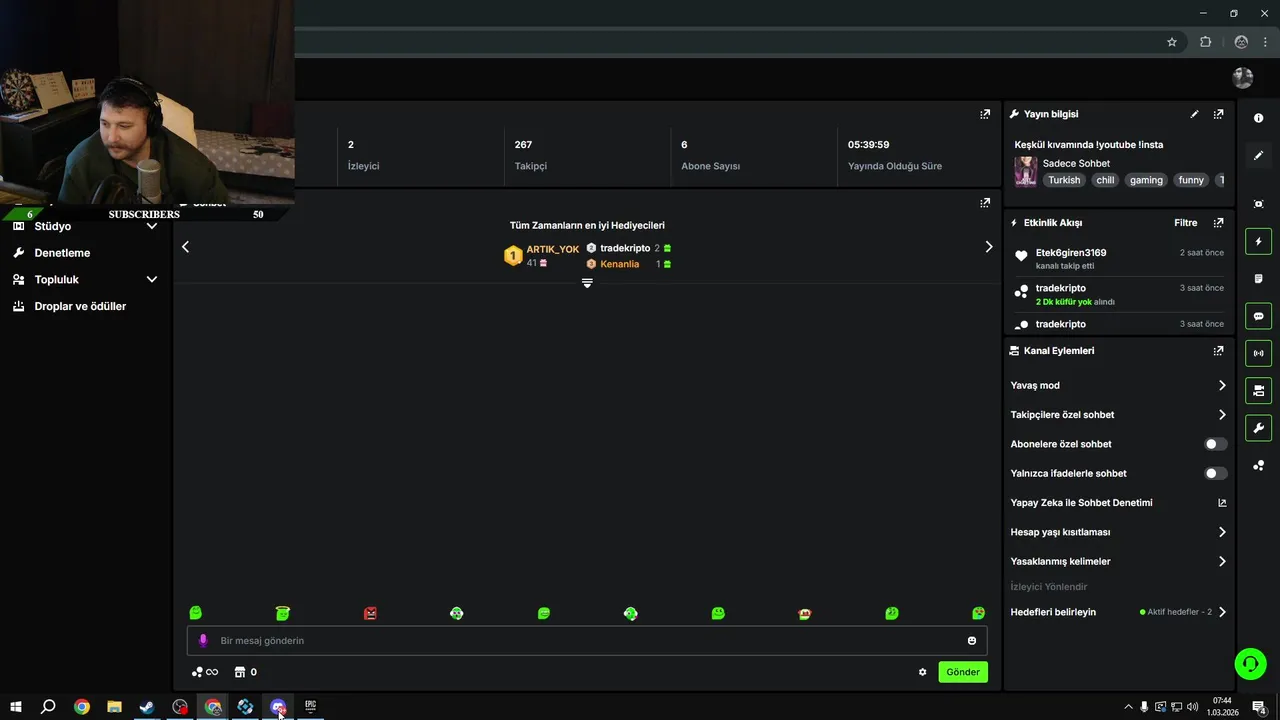1280x720 pixels.
Task: Pop out the chat panel
Action: [x=985, y=202]
